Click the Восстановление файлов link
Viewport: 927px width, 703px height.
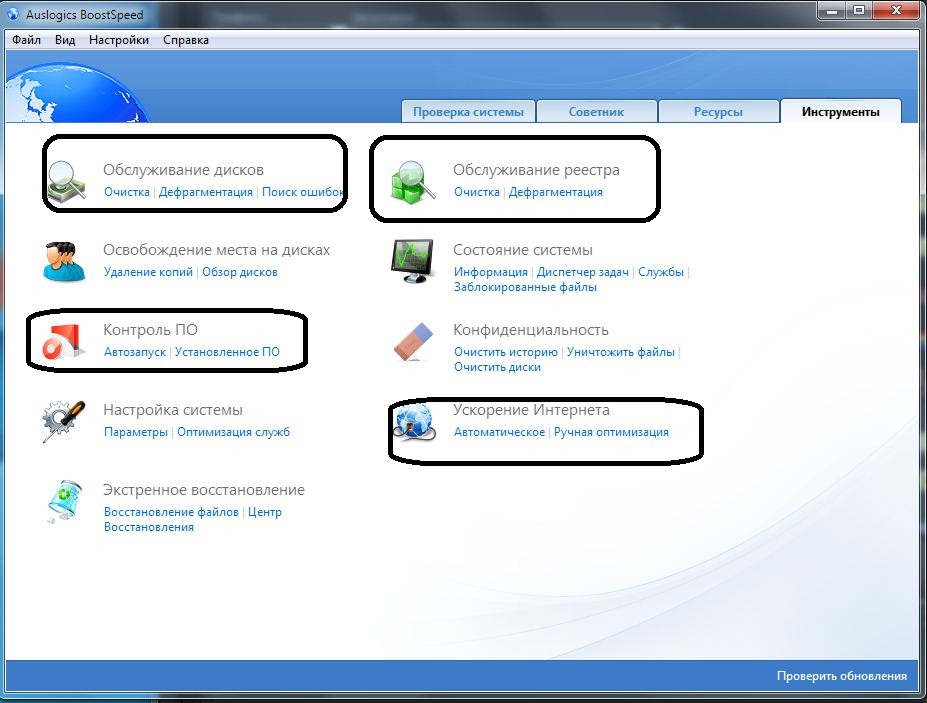[x=171, y=512]
